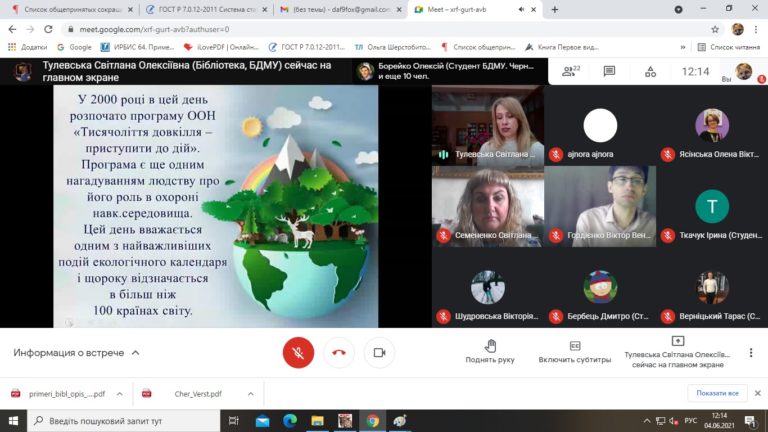
Task: Select Тулевська Світлана video tile
Action: point(488,125)
